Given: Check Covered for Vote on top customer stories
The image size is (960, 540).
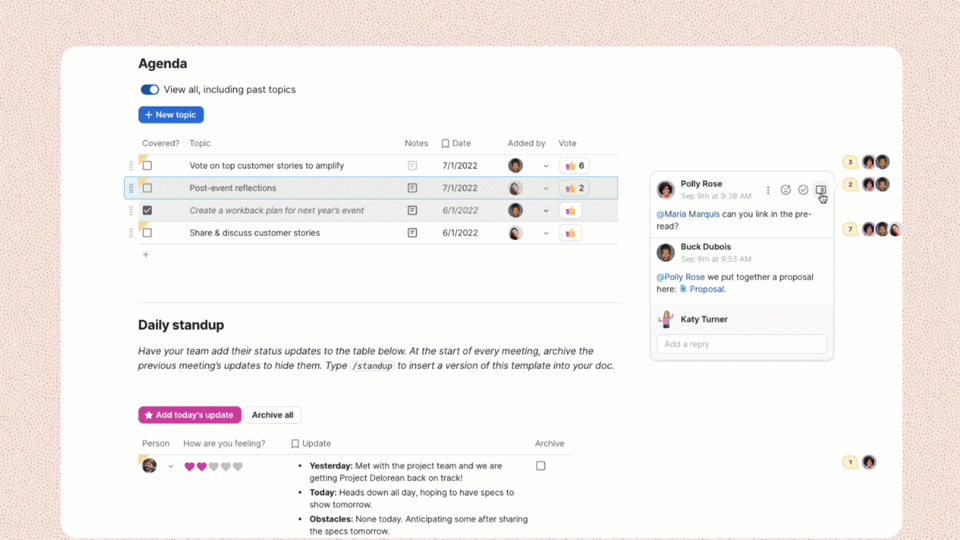Looking at the screenshot, I should tap(147, 166).
